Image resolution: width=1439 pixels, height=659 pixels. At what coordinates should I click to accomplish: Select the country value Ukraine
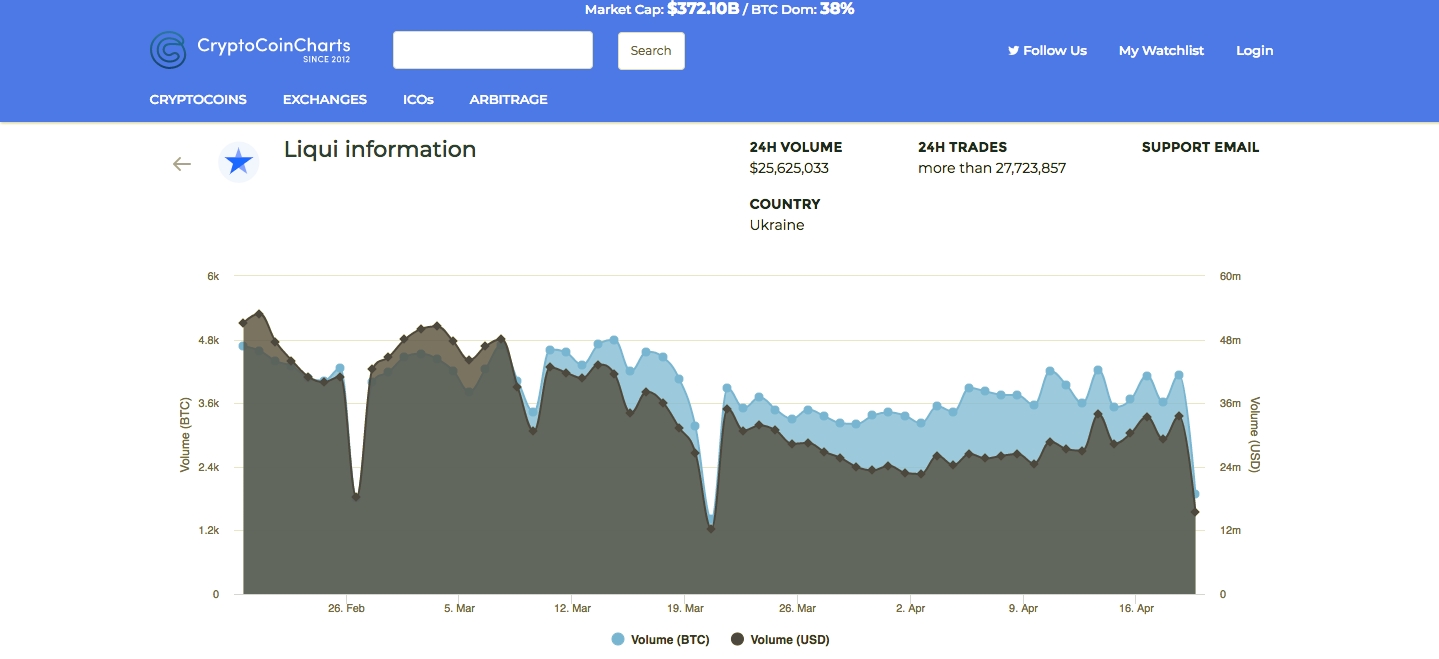777,225
